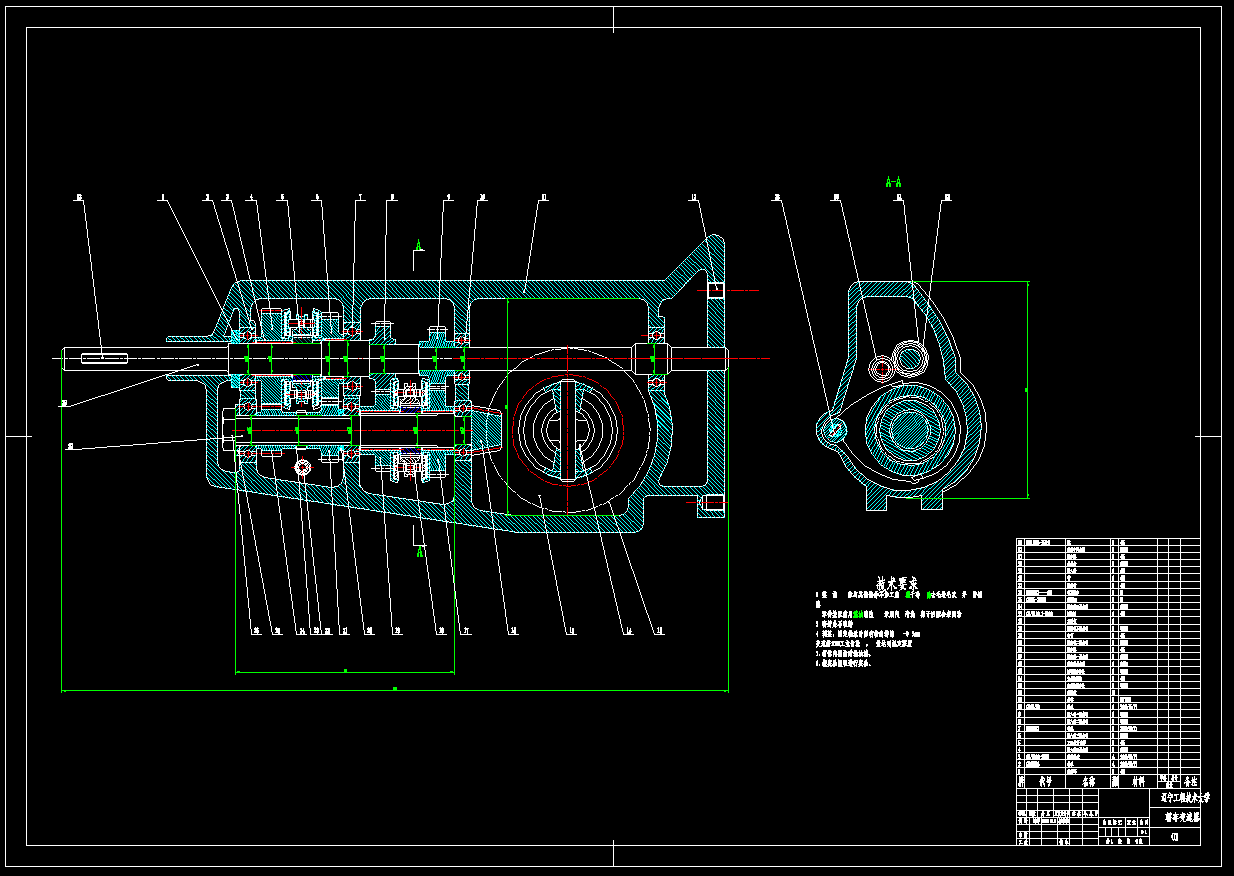Select part balloon number 8

click(x=392, y=198)
